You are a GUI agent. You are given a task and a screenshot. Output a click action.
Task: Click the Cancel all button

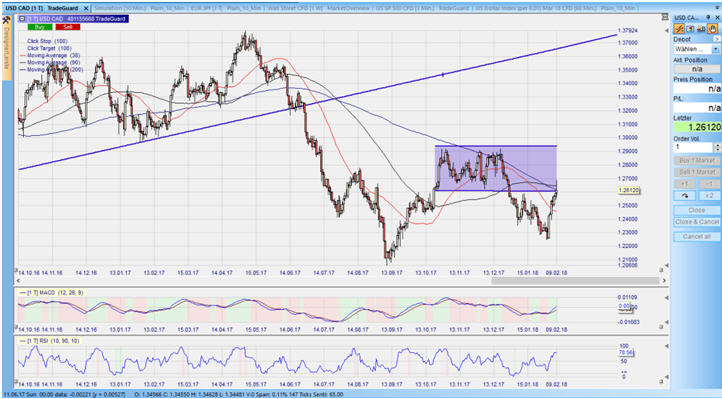click(697, 237)
